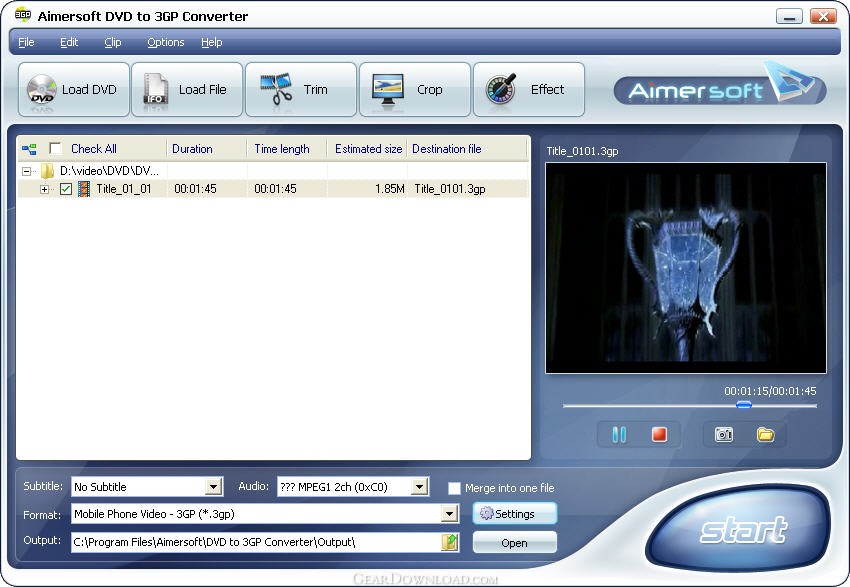Open the Options menu
Viewport: 850px width, 587px height.
point(166,42)
